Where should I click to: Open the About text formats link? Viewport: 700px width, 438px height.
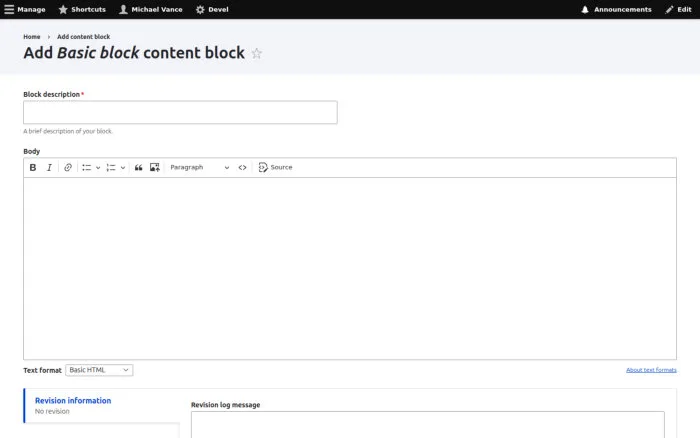651,370
